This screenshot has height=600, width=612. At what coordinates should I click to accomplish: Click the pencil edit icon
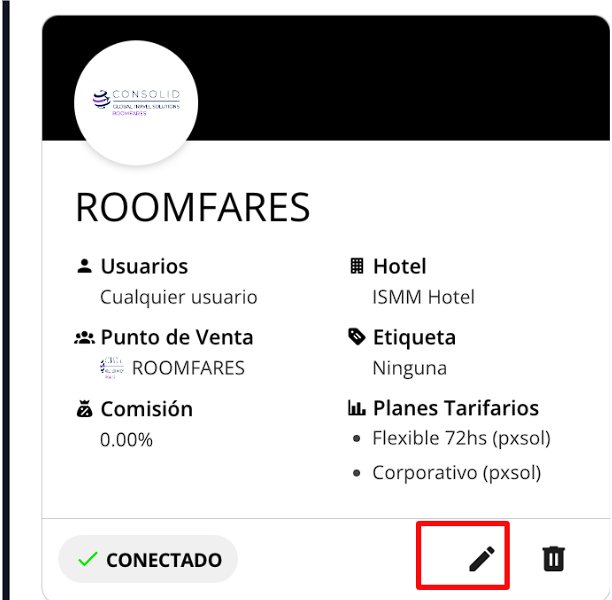point(481,559)
